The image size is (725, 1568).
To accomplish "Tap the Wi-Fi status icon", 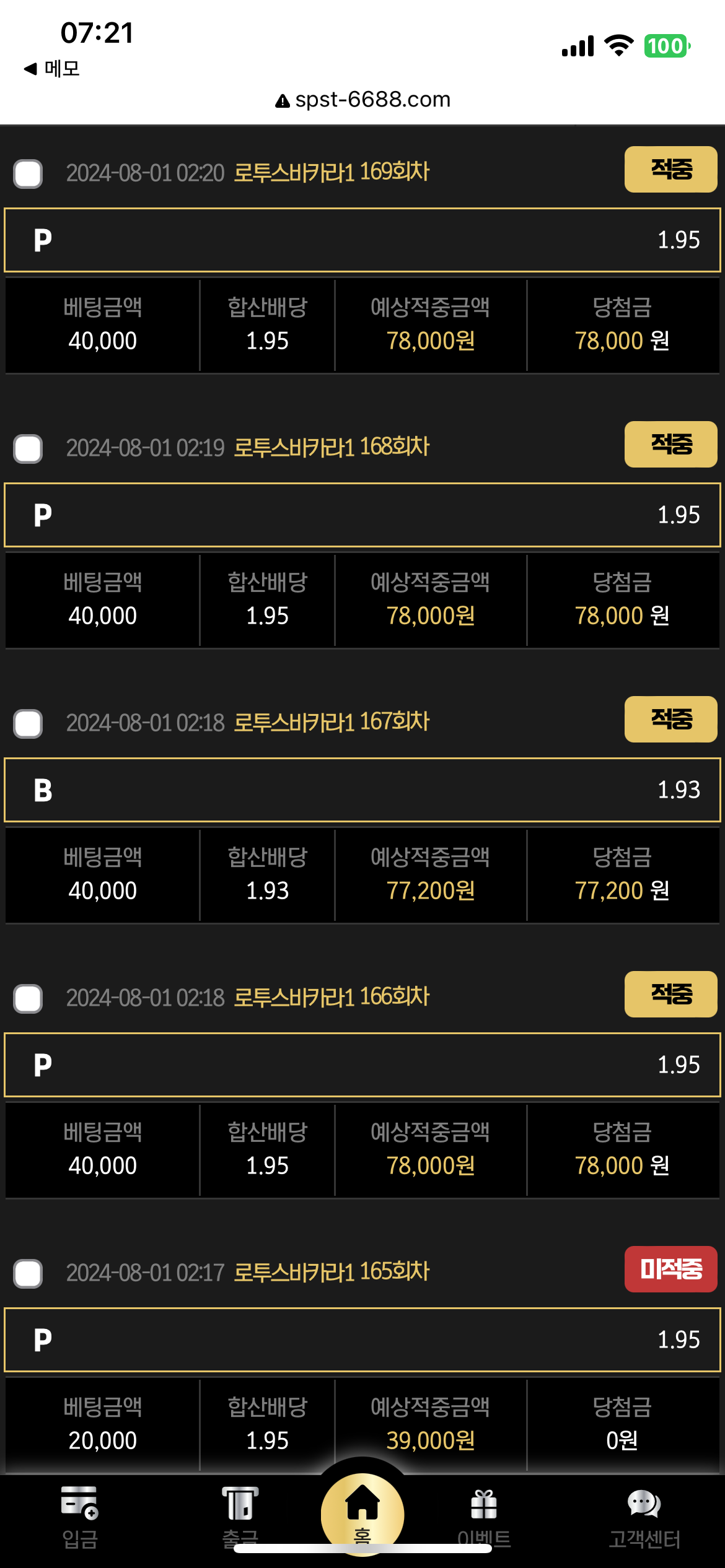I will (x=618, y=46).
